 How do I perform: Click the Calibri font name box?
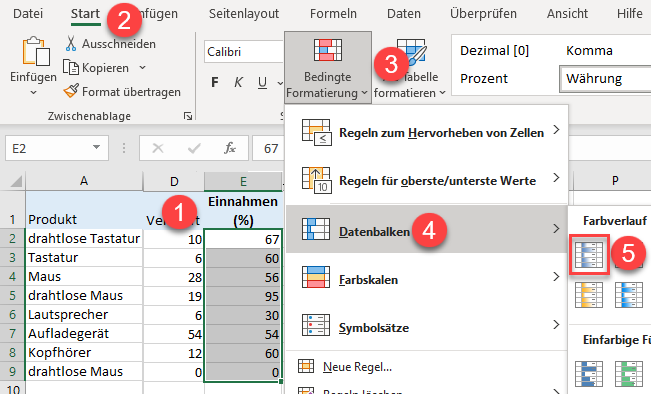pos(244,52)
